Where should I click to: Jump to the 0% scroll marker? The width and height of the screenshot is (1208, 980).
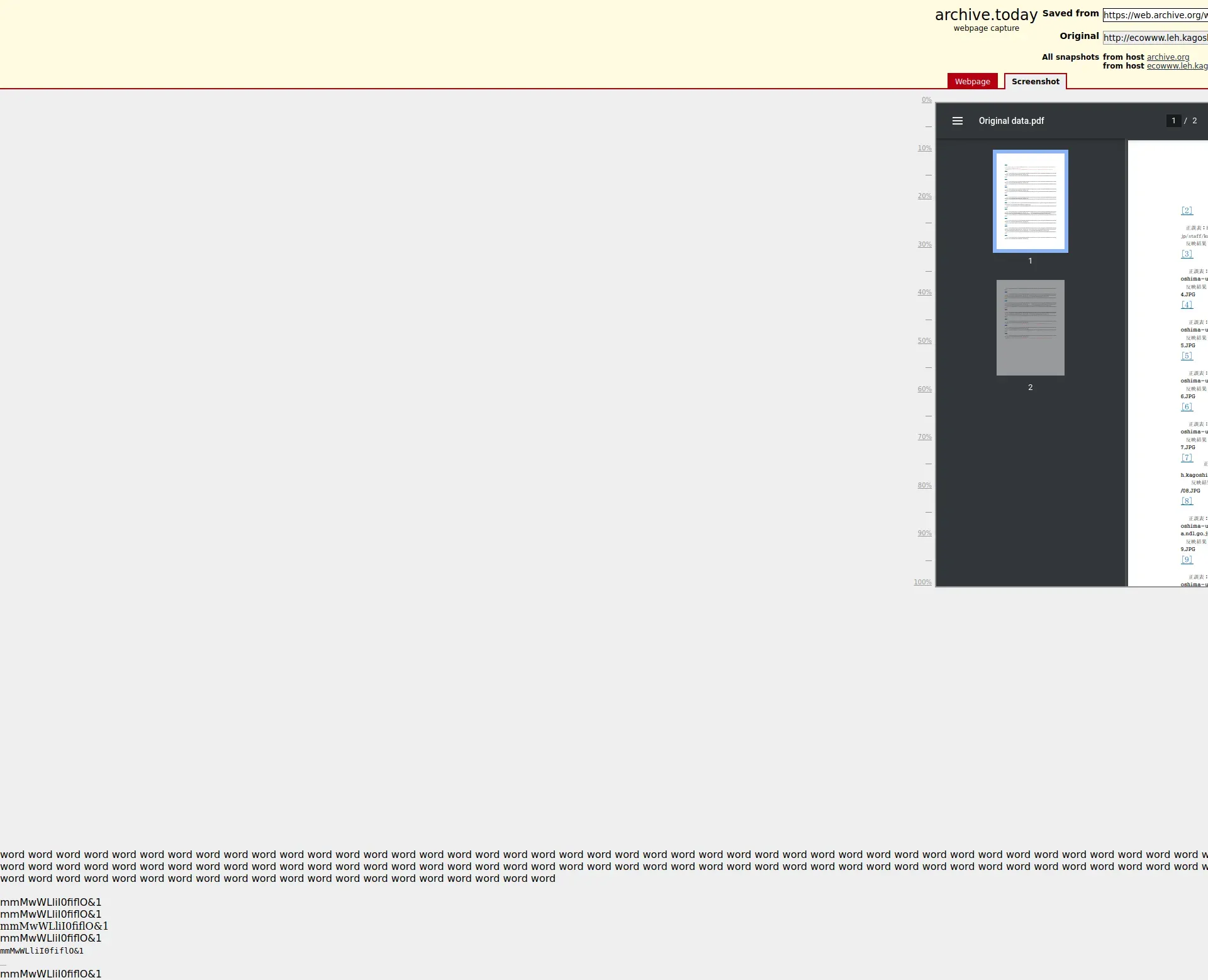click(x=926, y=100)
